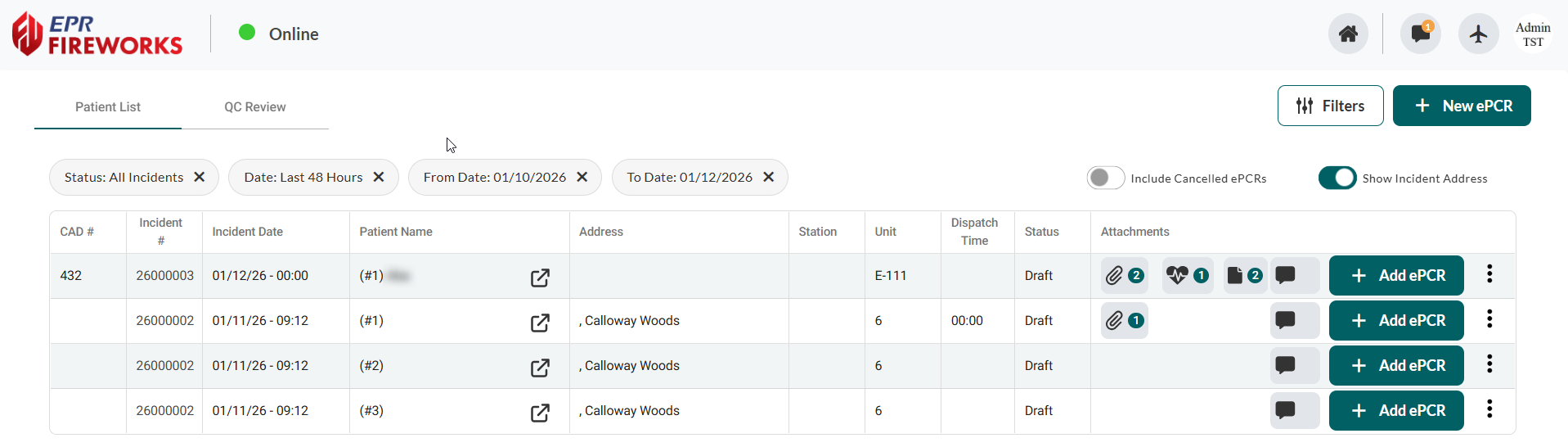
Task: Open three-dot menu for incident 26000003
Action: [1489, 274]
